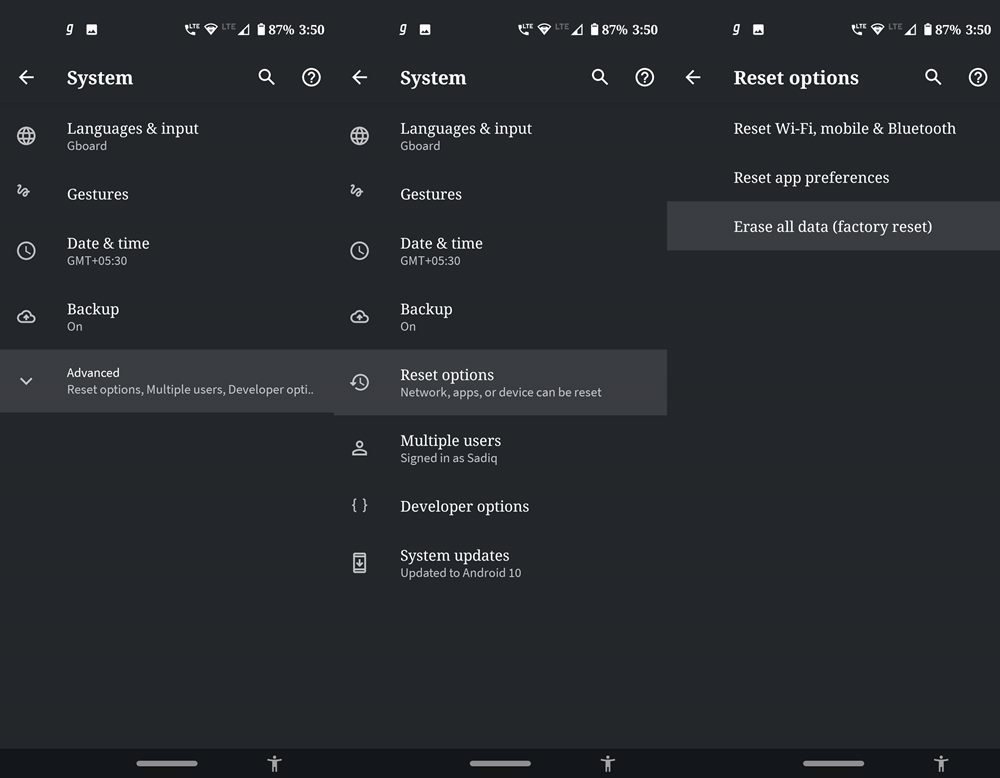Open Reset options in the System list

coord(501,382)
